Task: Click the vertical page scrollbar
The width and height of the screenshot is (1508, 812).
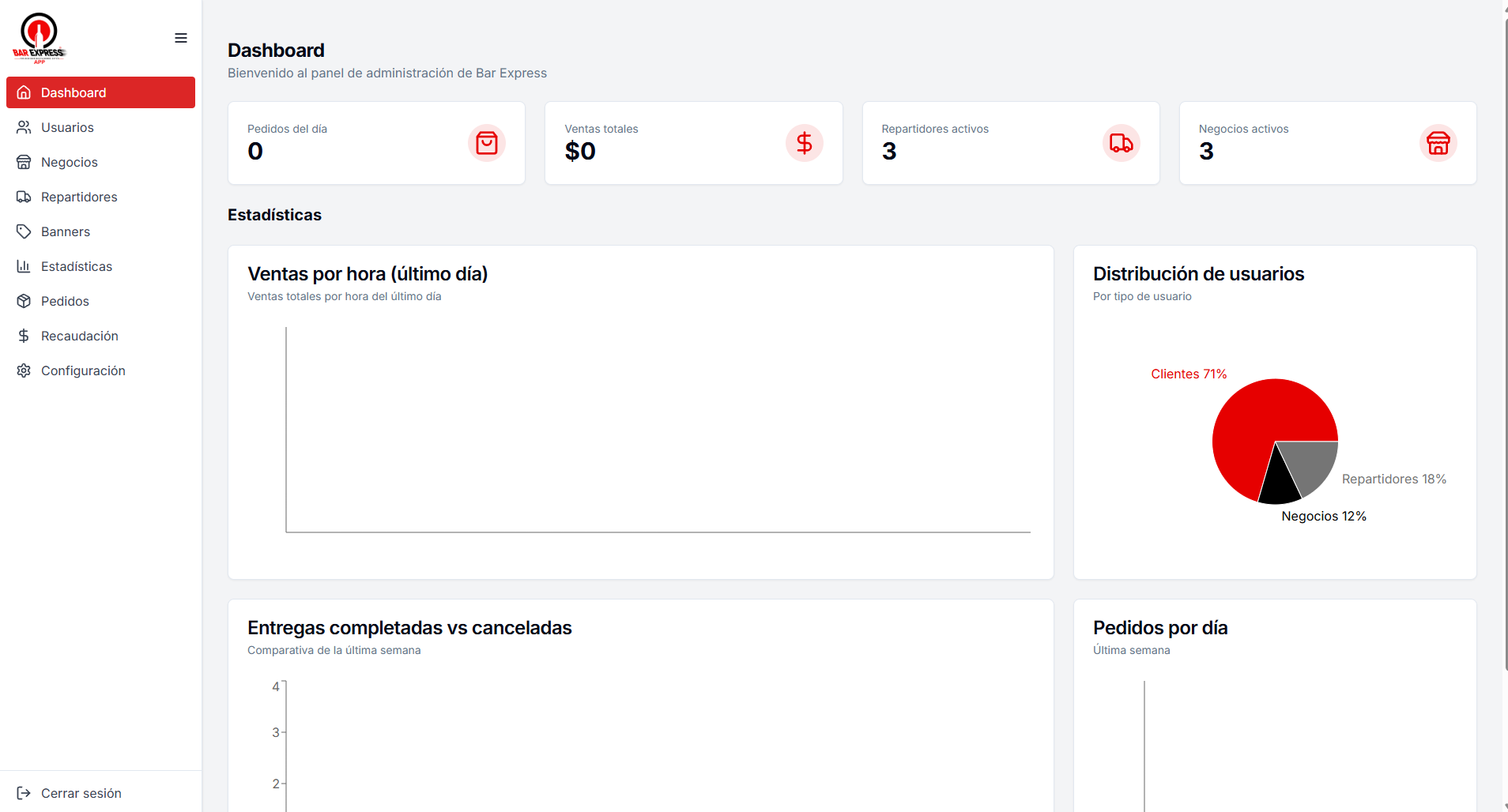Action: point(1505,340)
